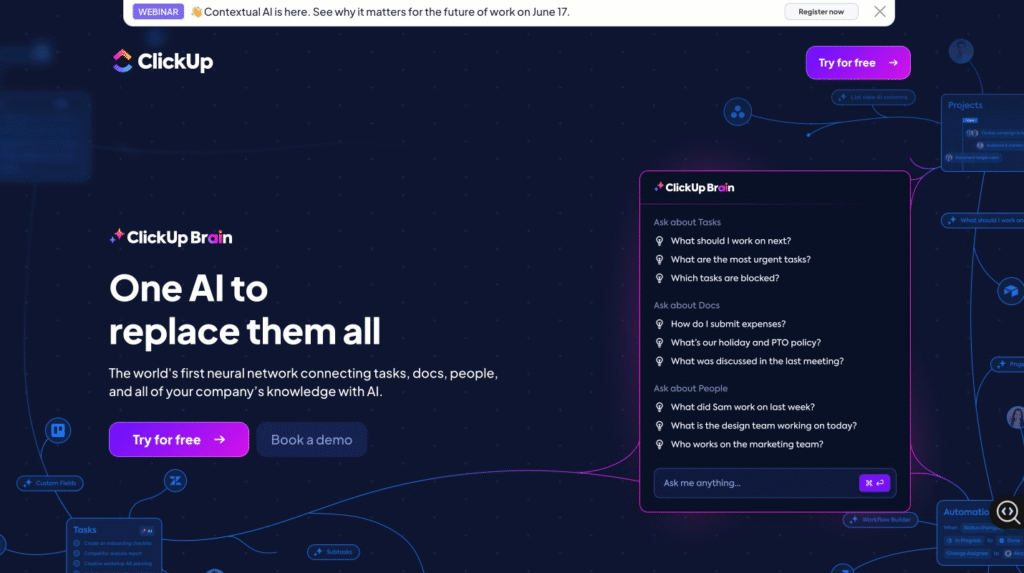Image resolution: width=1024 pixels, height=573 pixels.
Task: Click the Custom Fields pill
Action: (50, 483)
